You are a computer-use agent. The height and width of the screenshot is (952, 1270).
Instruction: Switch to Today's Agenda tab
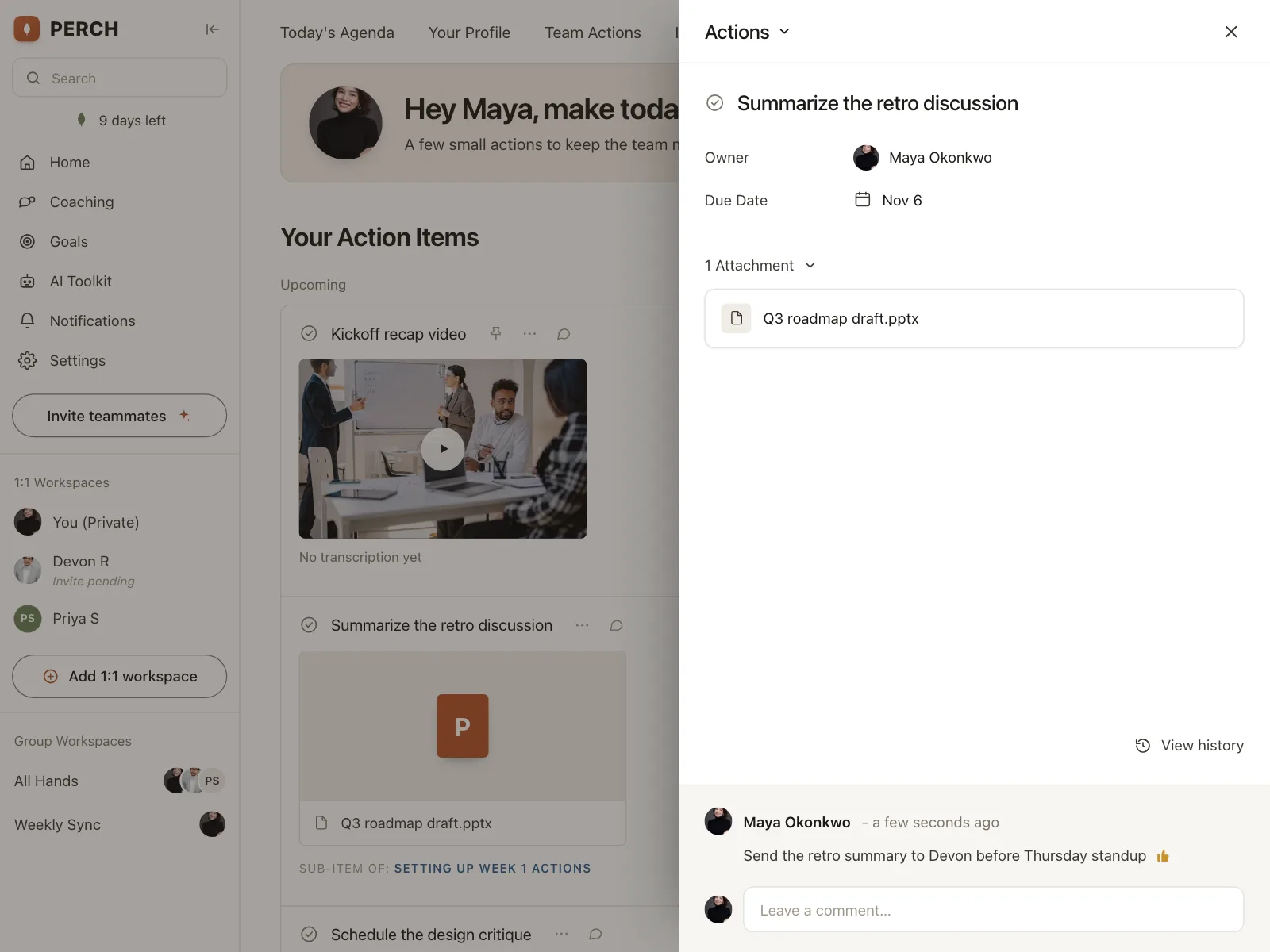pos(337,33)
